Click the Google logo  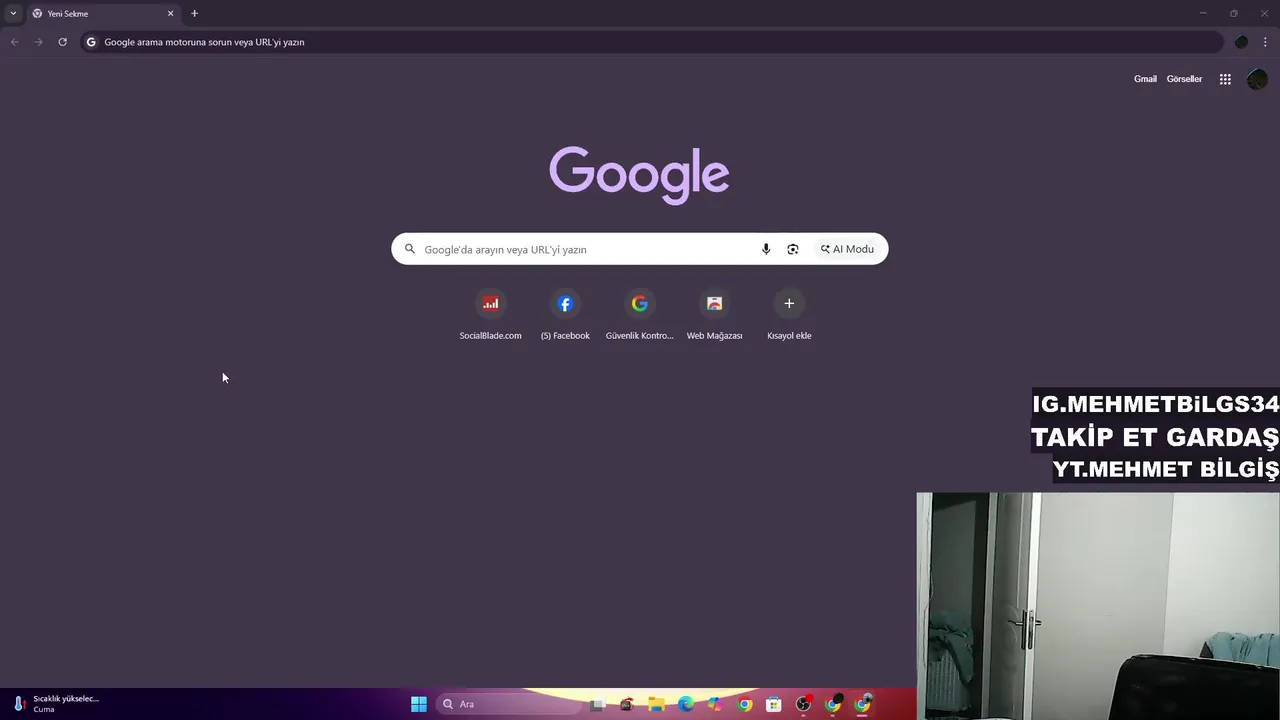pyautogui.click(x=639, y=175)
